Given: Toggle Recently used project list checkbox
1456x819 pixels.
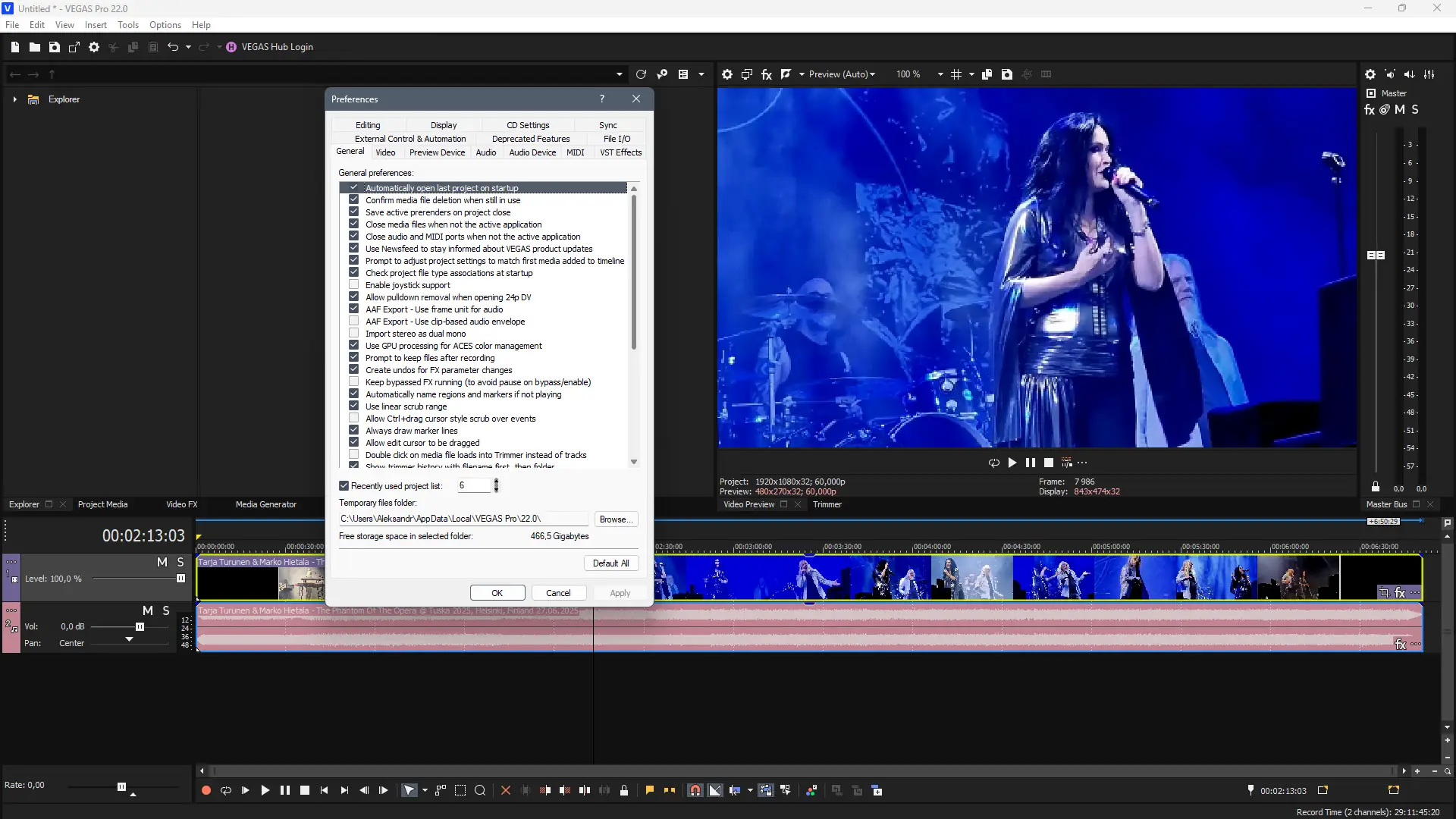Looking at the screenshot, I should [344, 486].
